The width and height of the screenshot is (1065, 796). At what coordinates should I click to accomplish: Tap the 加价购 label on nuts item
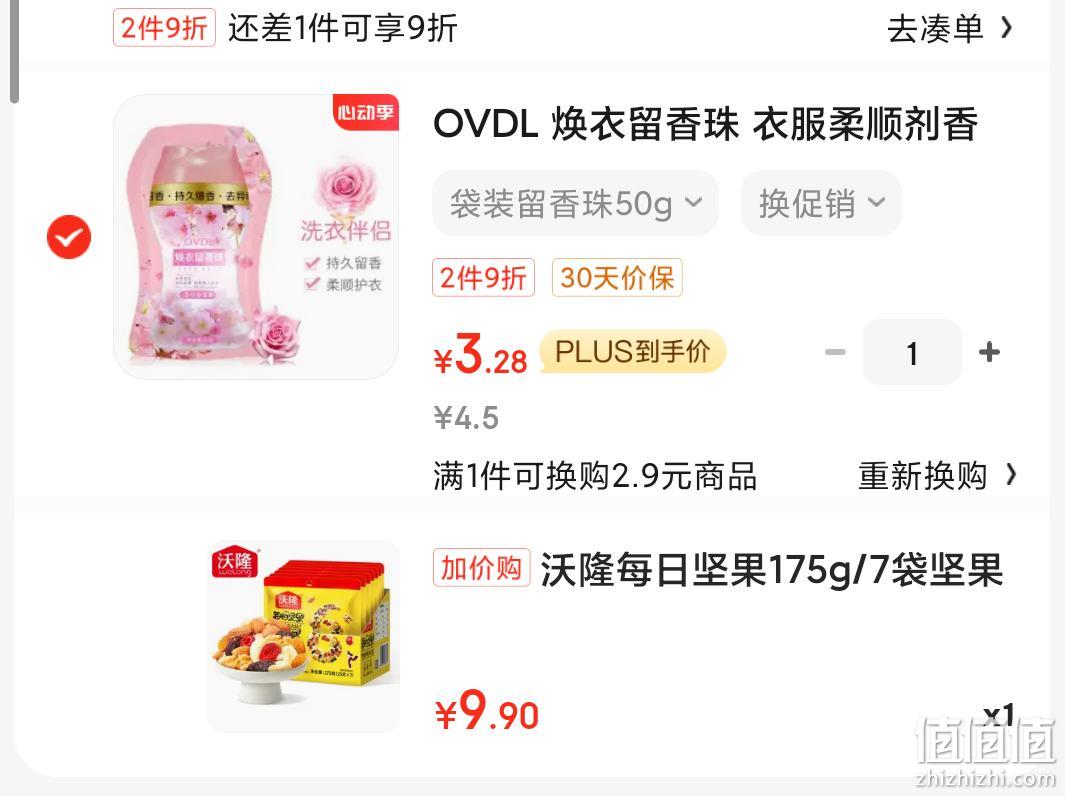(481, 568)
